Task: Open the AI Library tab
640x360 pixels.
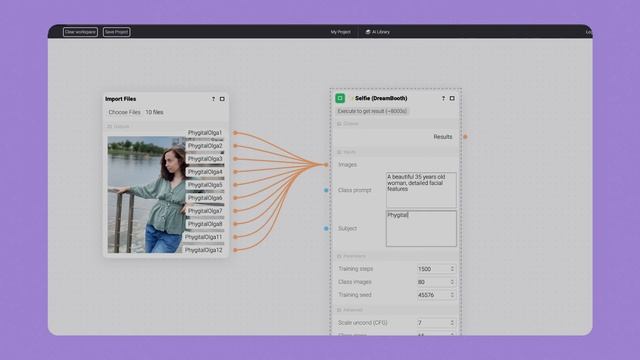Action: (x=378, y=32)
